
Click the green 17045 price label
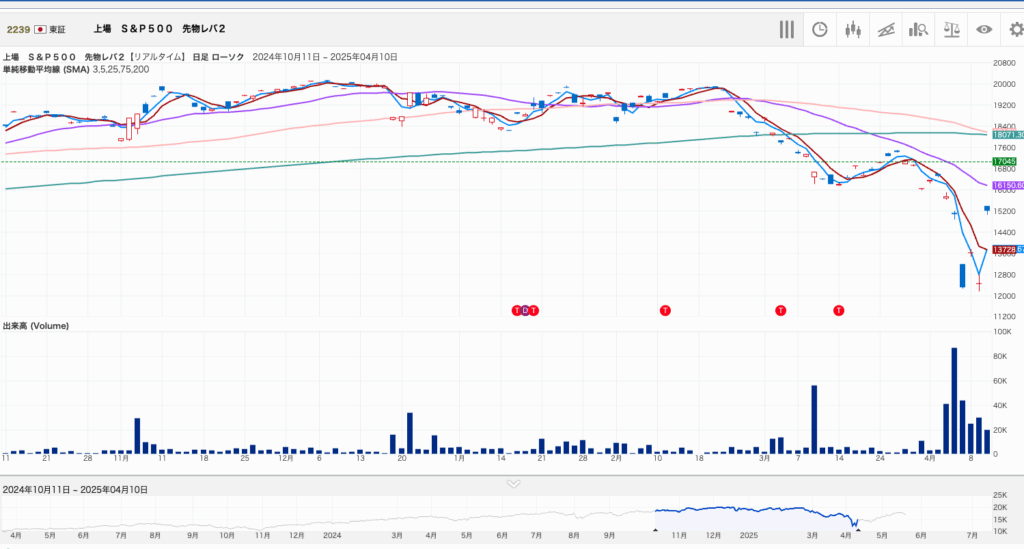(x=1004, y=161)
